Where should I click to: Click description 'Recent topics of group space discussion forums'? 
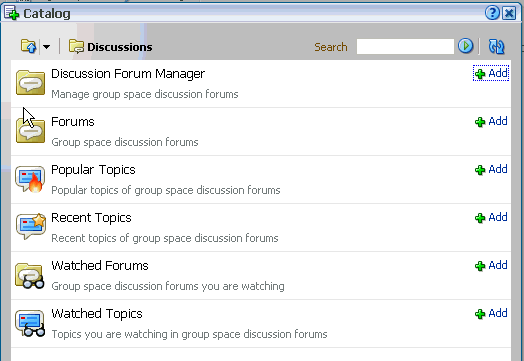[x=165, y=239]
